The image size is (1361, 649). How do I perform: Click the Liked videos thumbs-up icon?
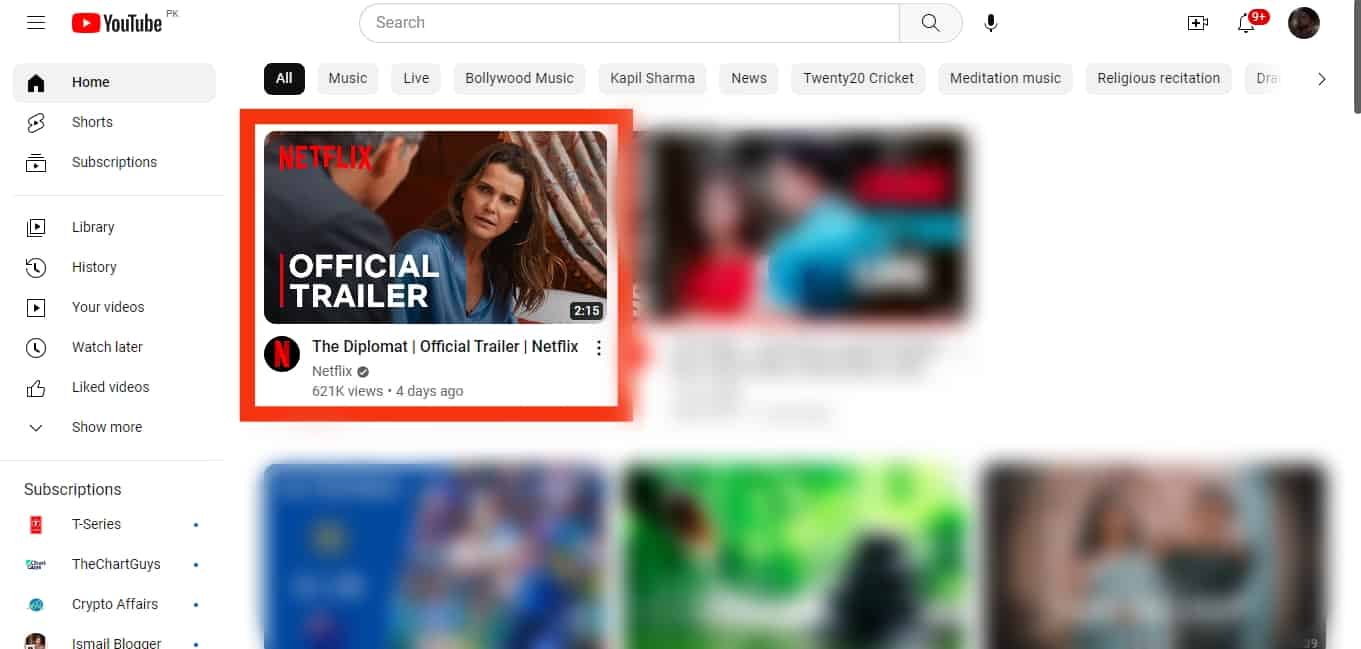click(x=36, y=388)
